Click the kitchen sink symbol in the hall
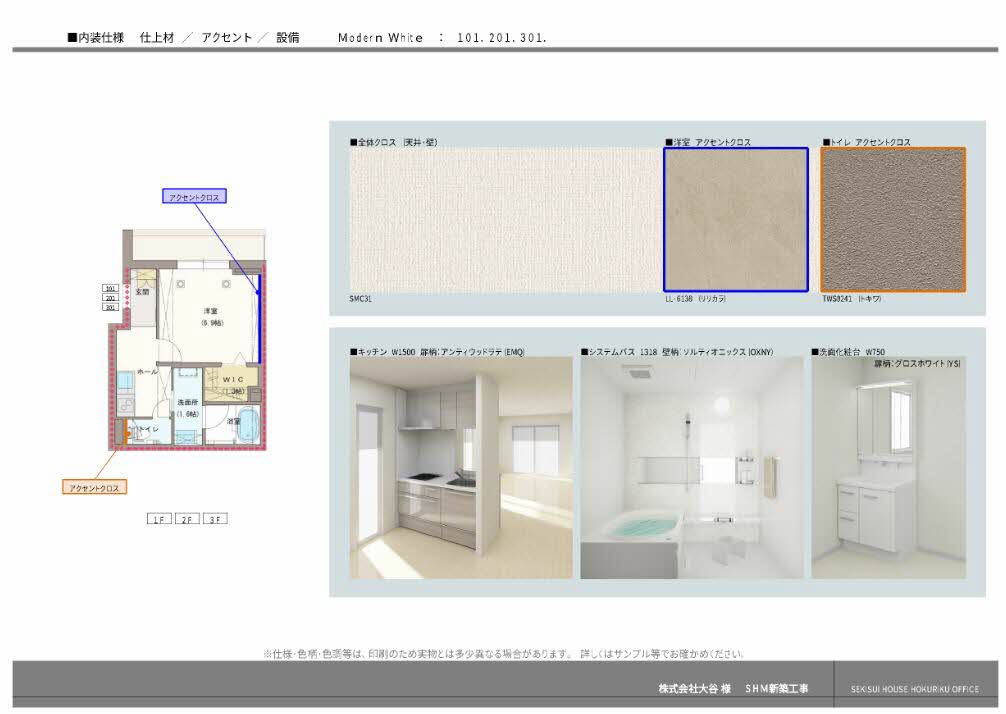Viewport: 1006px width, 714px height. coord(124,381)
